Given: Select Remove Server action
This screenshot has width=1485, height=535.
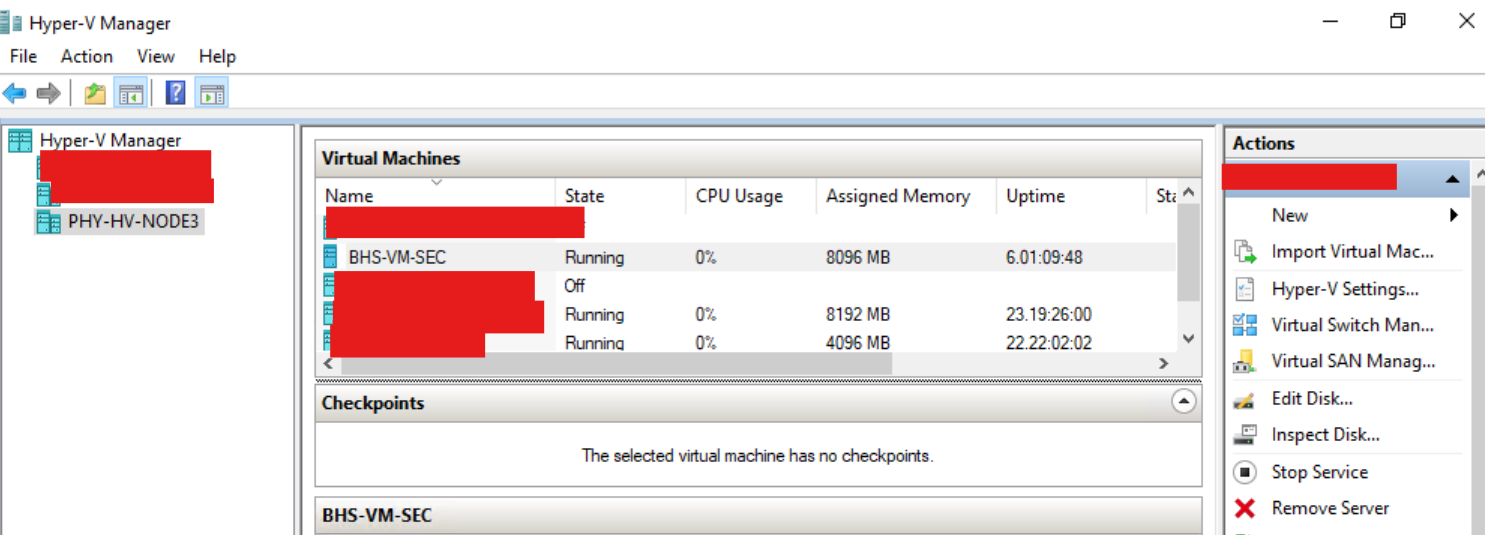Looking at the screenshot, I should tap(1330, 508).
